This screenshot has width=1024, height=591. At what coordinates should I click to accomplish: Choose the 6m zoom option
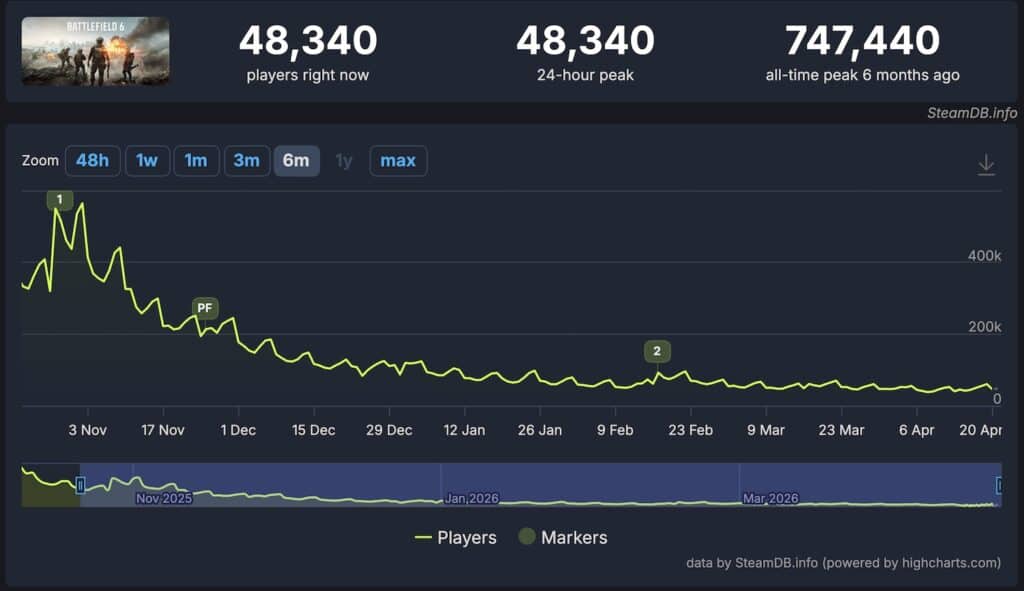(x=296, y=161)
